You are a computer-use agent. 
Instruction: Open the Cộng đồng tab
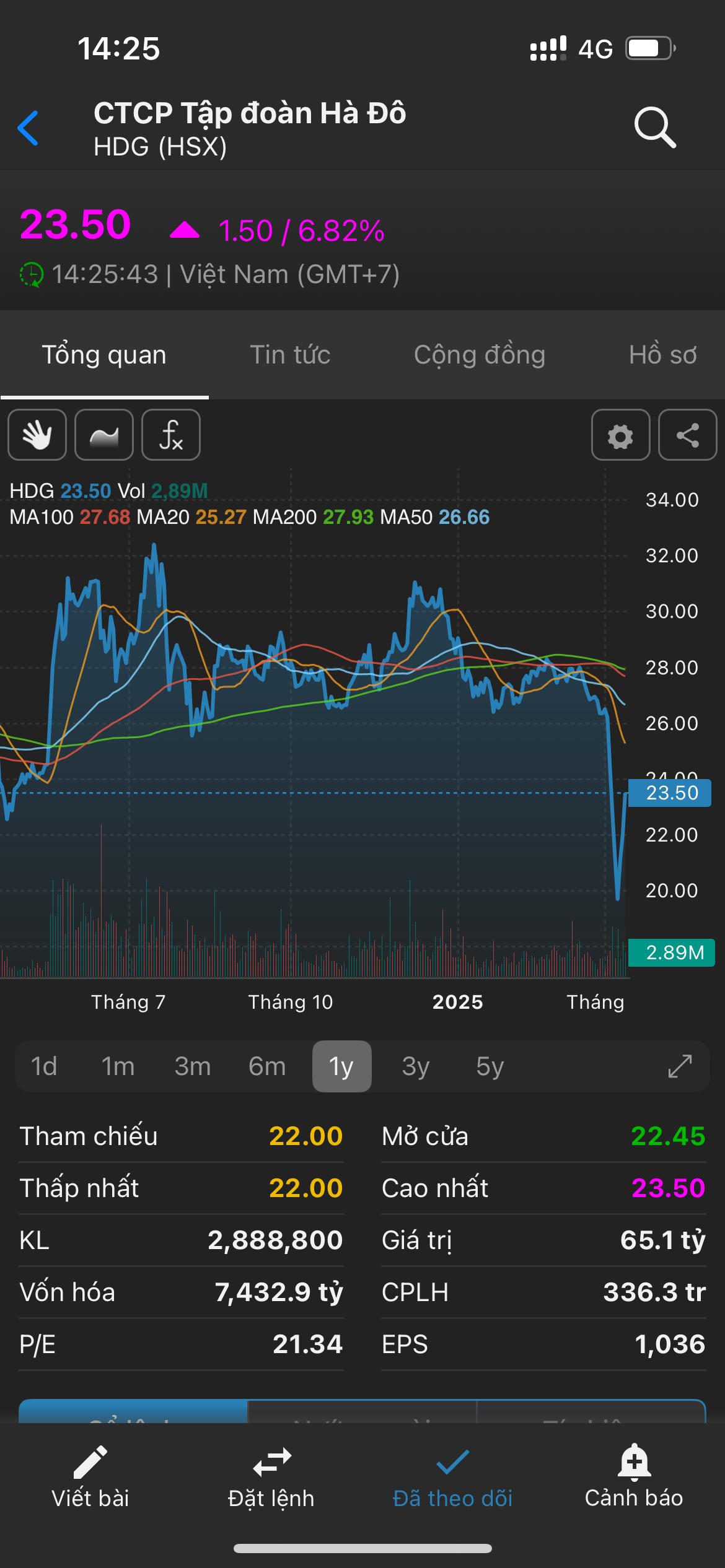[480, 355]
